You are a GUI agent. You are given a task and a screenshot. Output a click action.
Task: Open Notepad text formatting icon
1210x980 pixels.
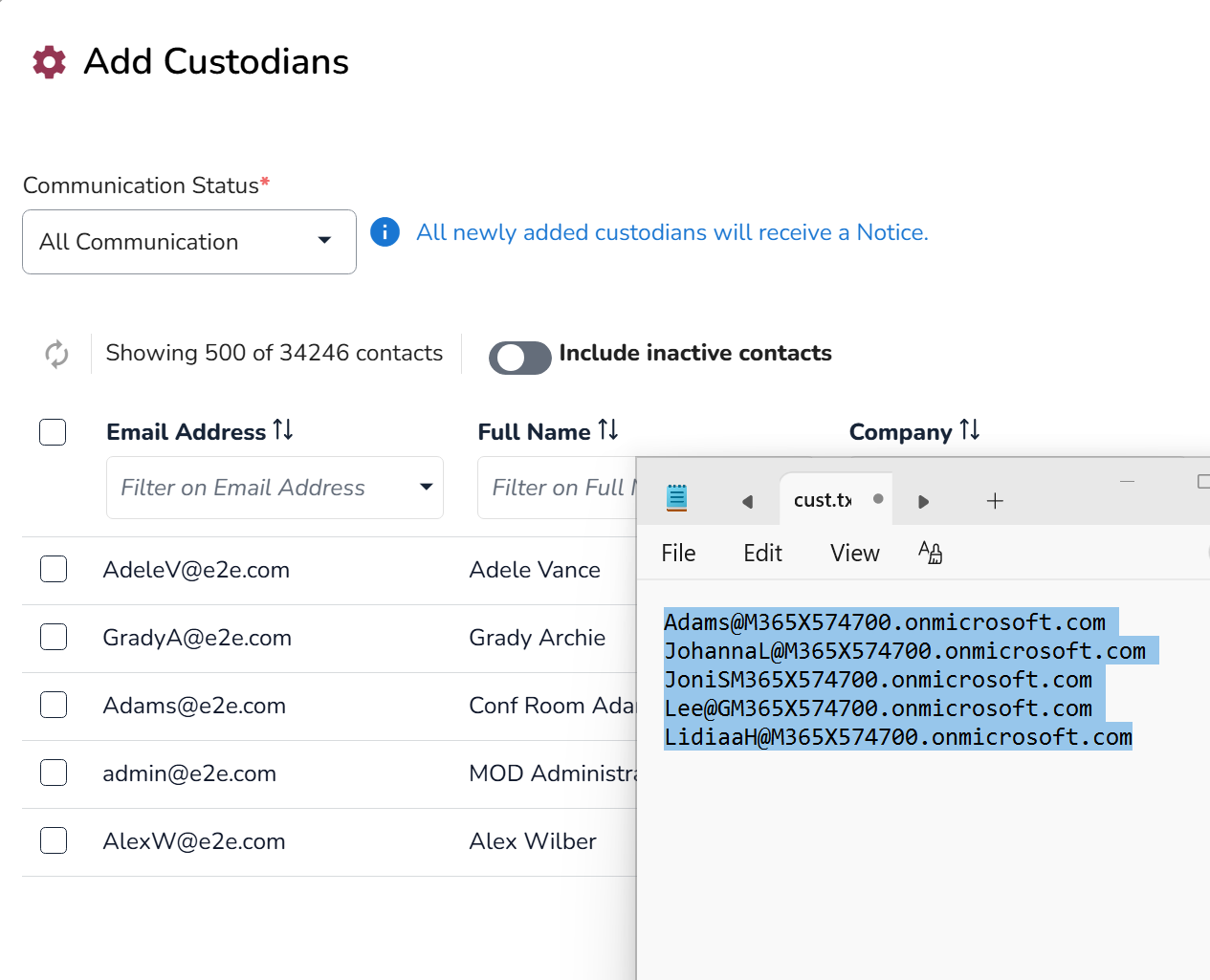click(930, 553)
